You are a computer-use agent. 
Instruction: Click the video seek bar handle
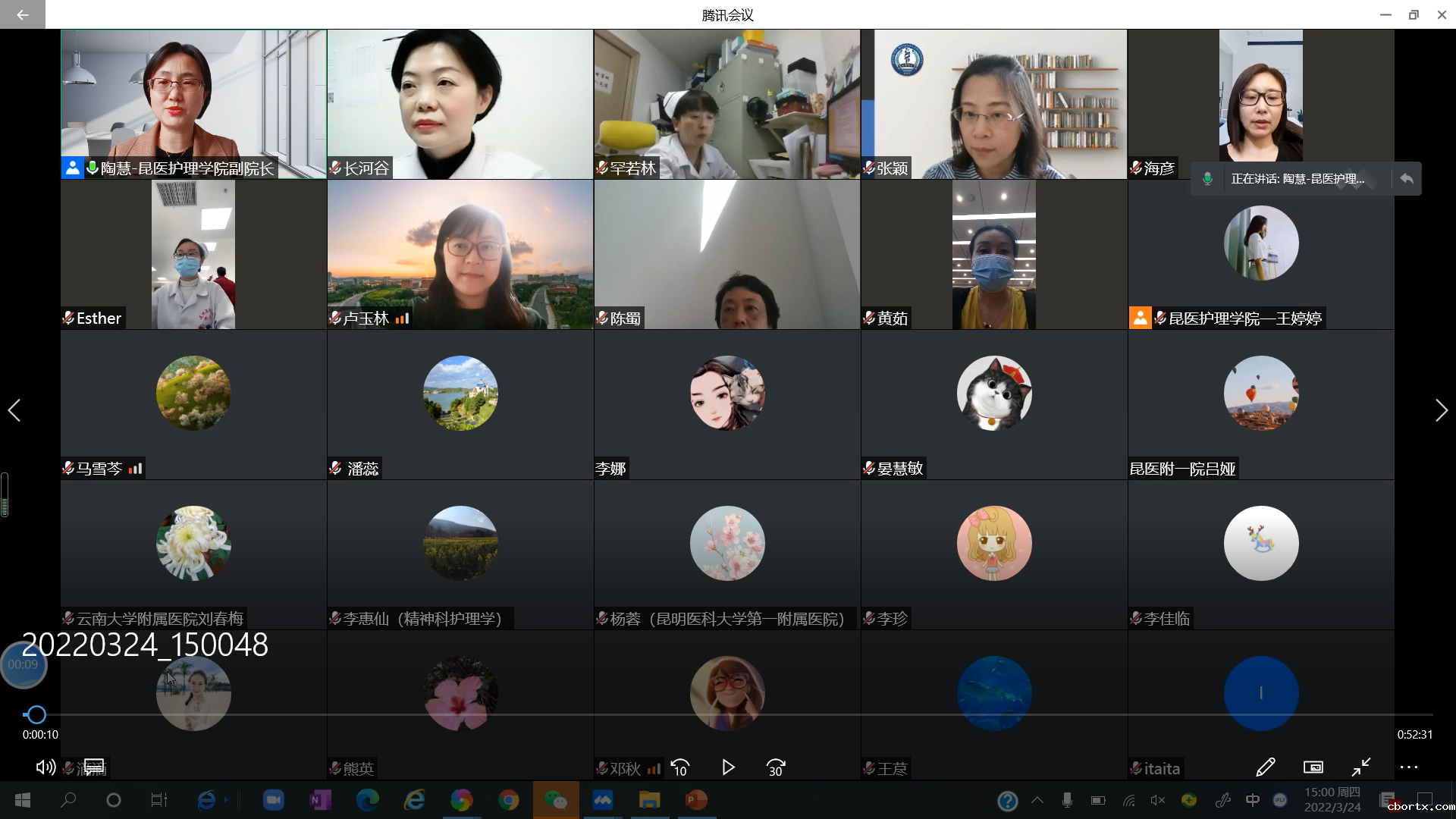36,714
